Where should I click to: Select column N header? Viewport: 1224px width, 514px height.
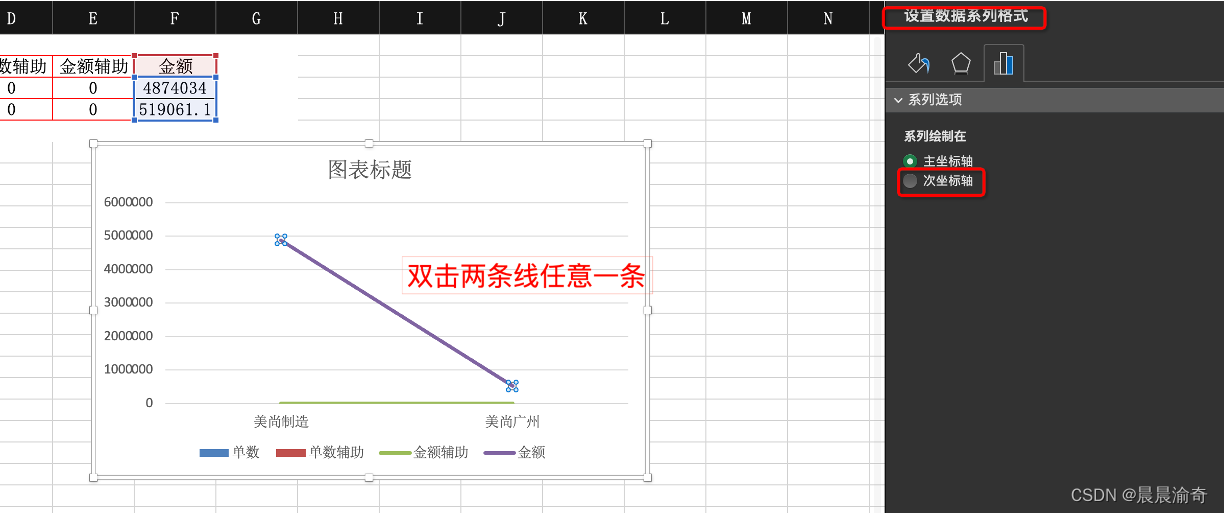click(x=828, y=18)
